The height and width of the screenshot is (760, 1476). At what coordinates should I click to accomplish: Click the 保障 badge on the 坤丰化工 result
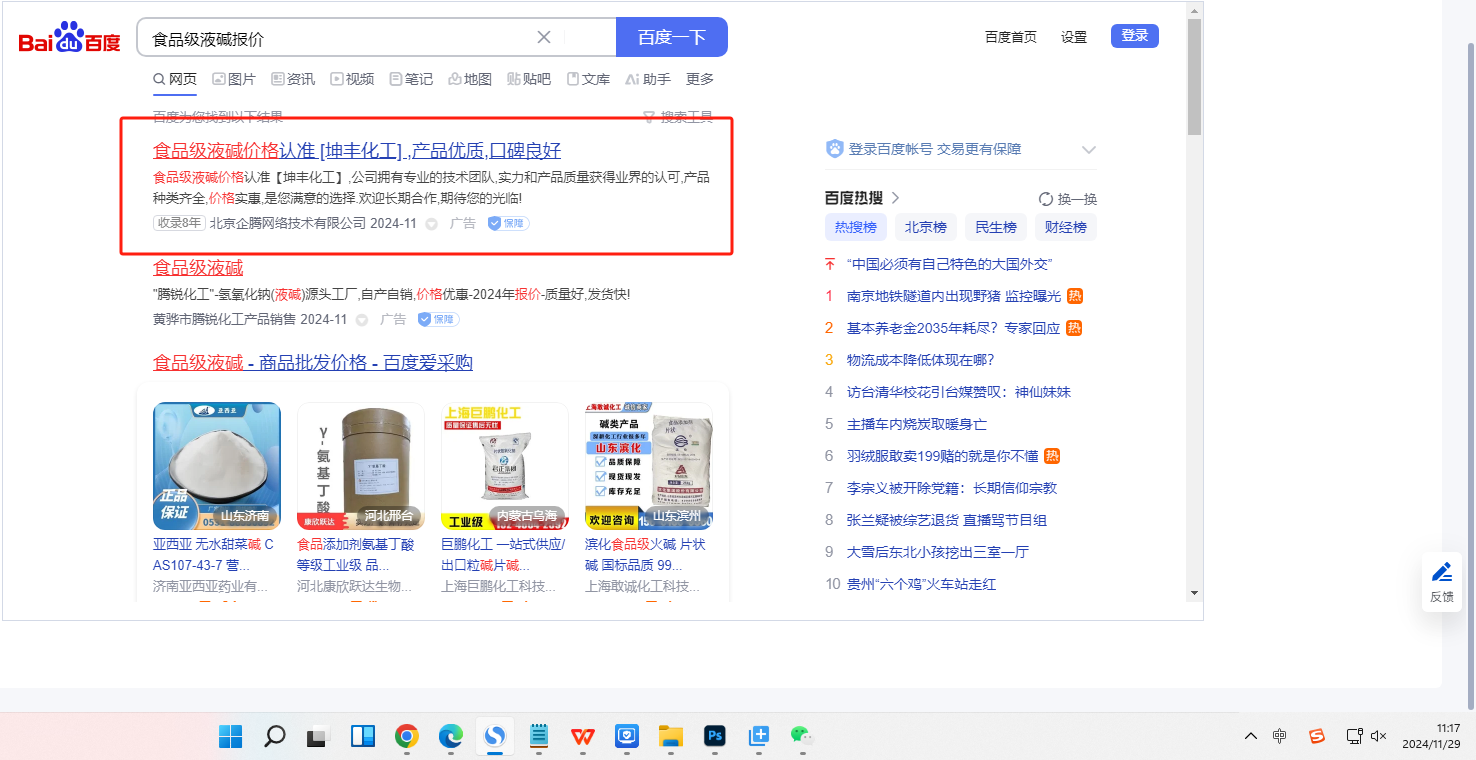(509, 223)
